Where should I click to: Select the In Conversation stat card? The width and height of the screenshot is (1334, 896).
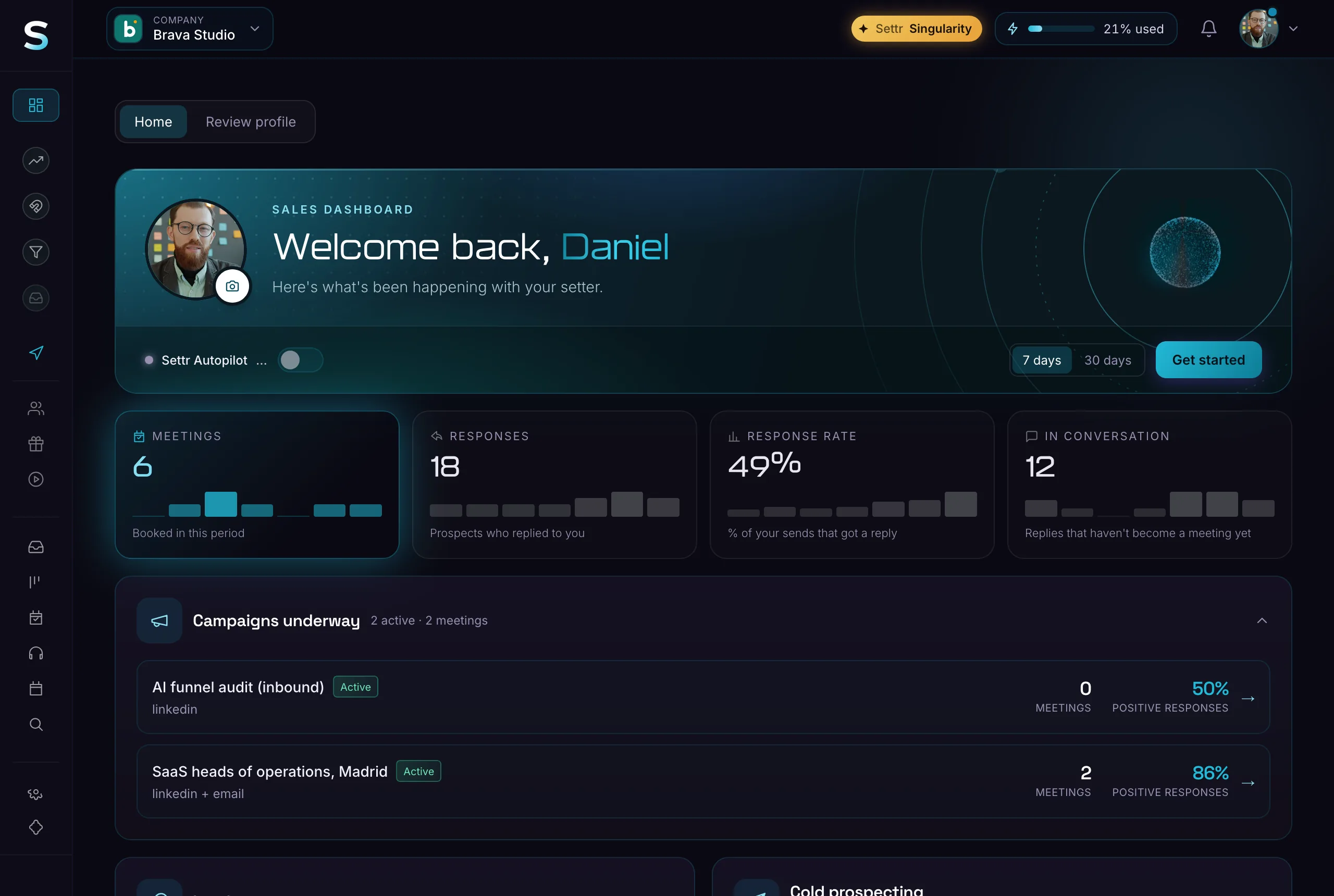pos(1150,484)
